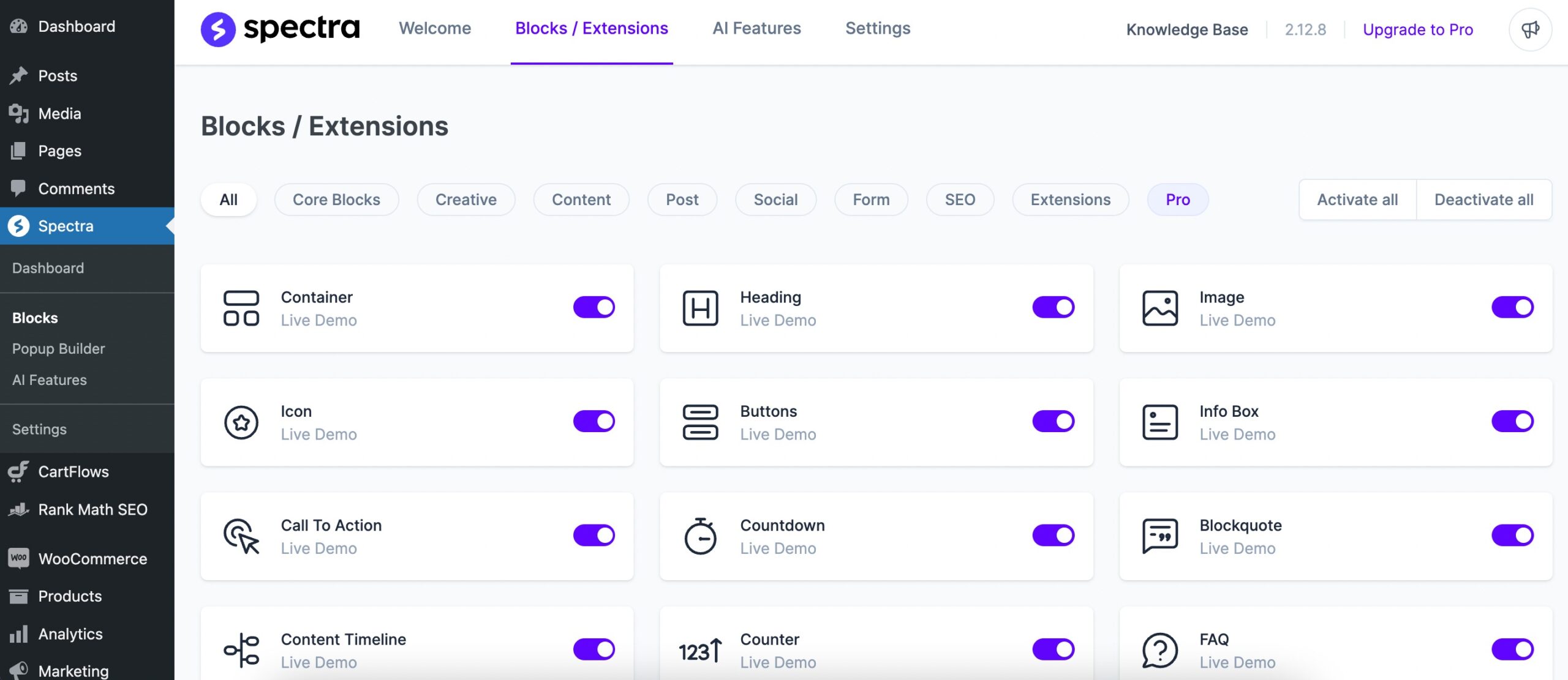Turn off the FAQ block toggle

[1512, 649]
